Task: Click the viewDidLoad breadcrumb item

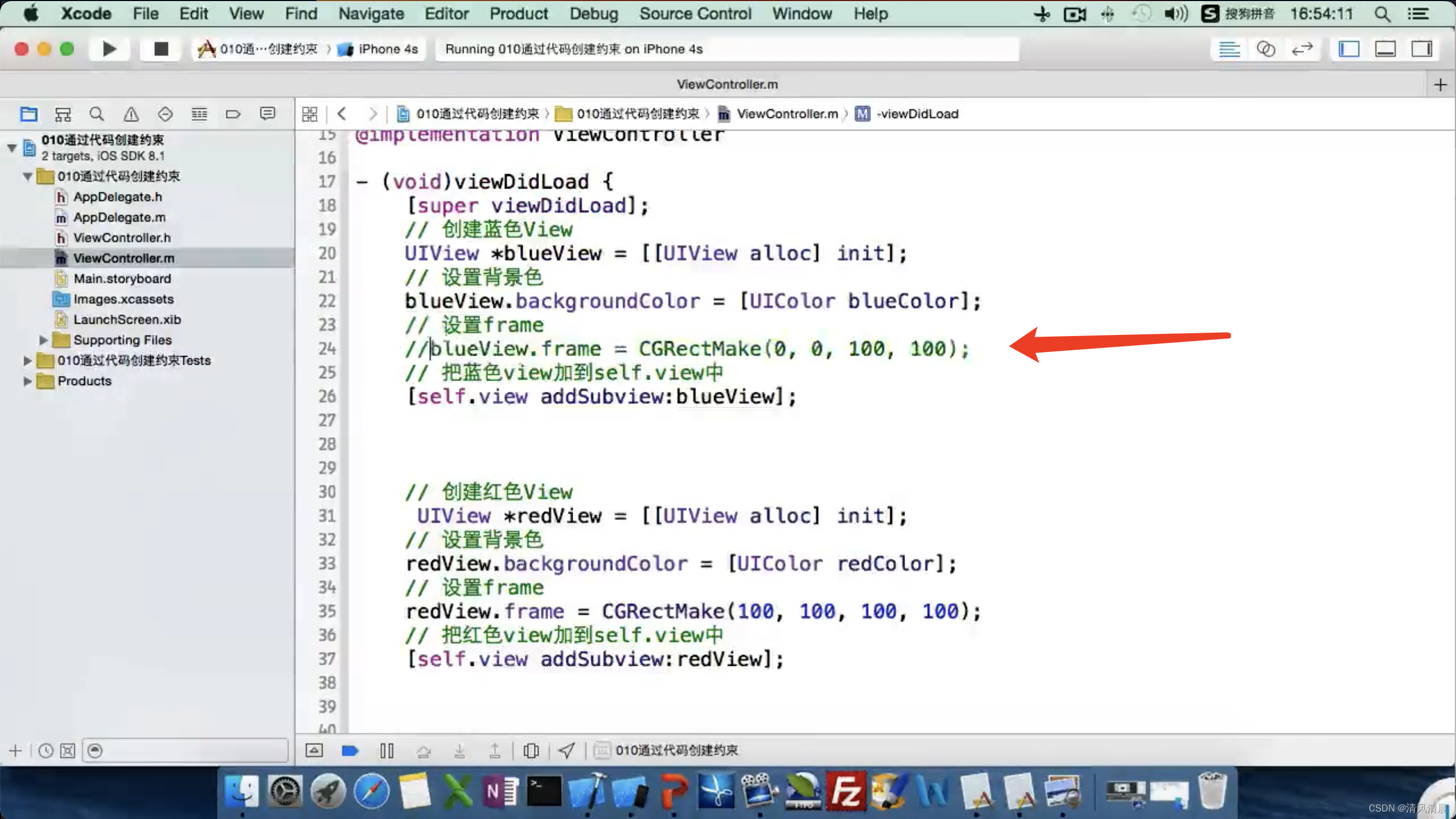Action: coord(916,114)
